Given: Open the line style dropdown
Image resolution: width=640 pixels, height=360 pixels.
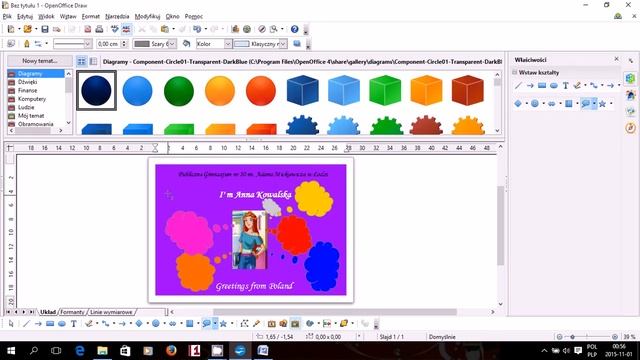Looking at the screenshot, I should [87, 44].
